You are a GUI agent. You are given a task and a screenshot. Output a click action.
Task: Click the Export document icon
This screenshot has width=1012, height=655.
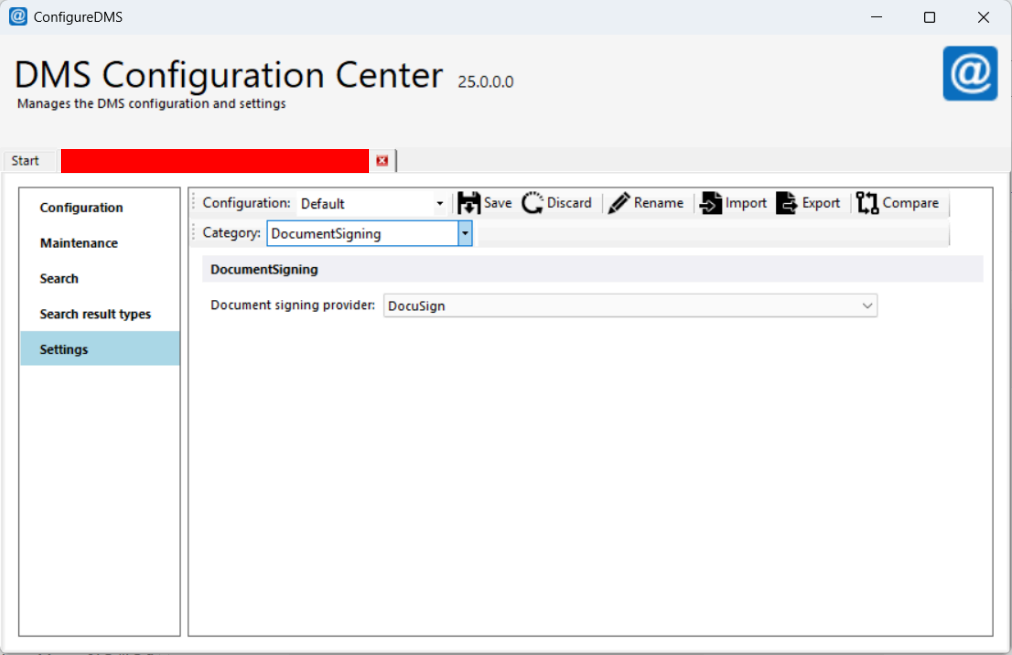(x=787, y=203)
